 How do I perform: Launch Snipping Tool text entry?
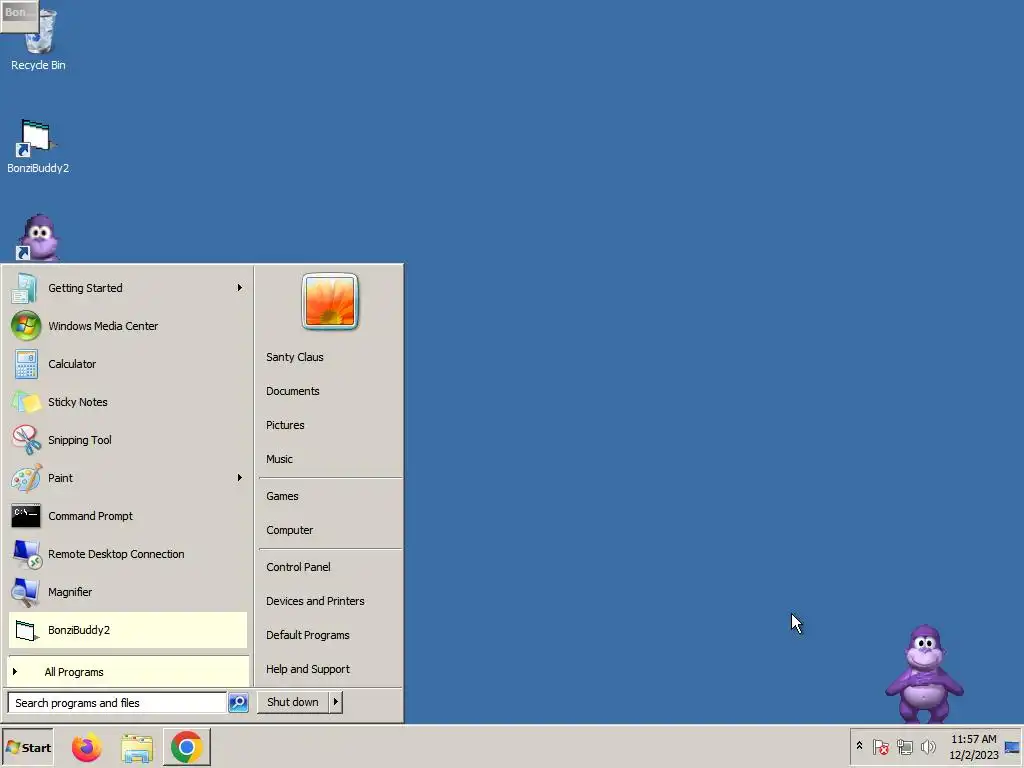80,440
